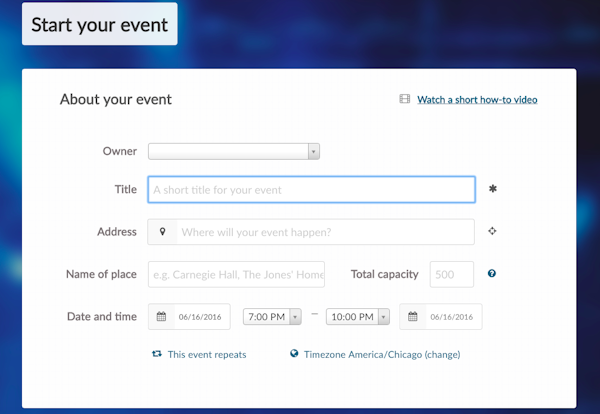Open the Owner dropdown
Image resolution: width=600 pixels, height=414 pixels.
pyautogui.click(x=234, y=152)
